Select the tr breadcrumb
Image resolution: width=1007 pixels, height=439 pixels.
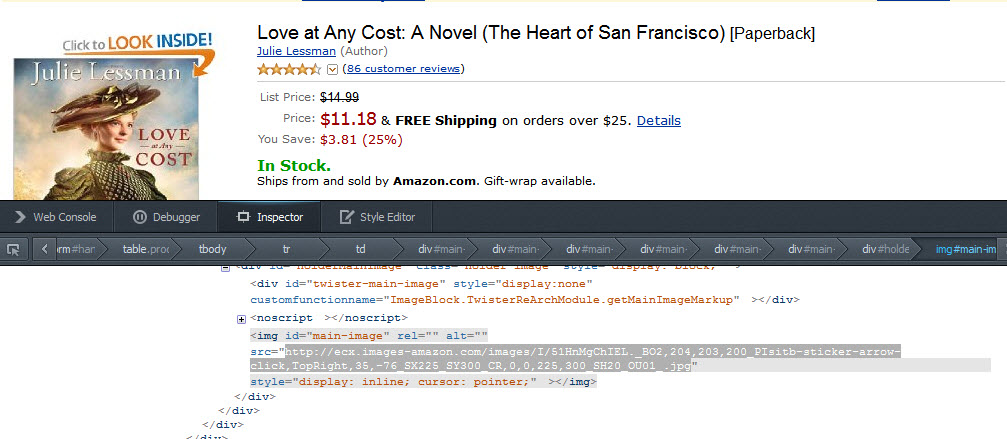pyautogui.click(x=286, y=250)
